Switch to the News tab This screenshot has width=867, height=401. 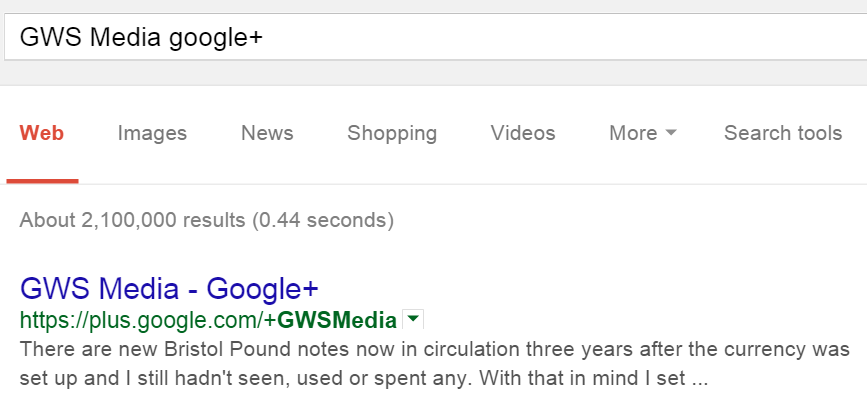click(267, 133)
